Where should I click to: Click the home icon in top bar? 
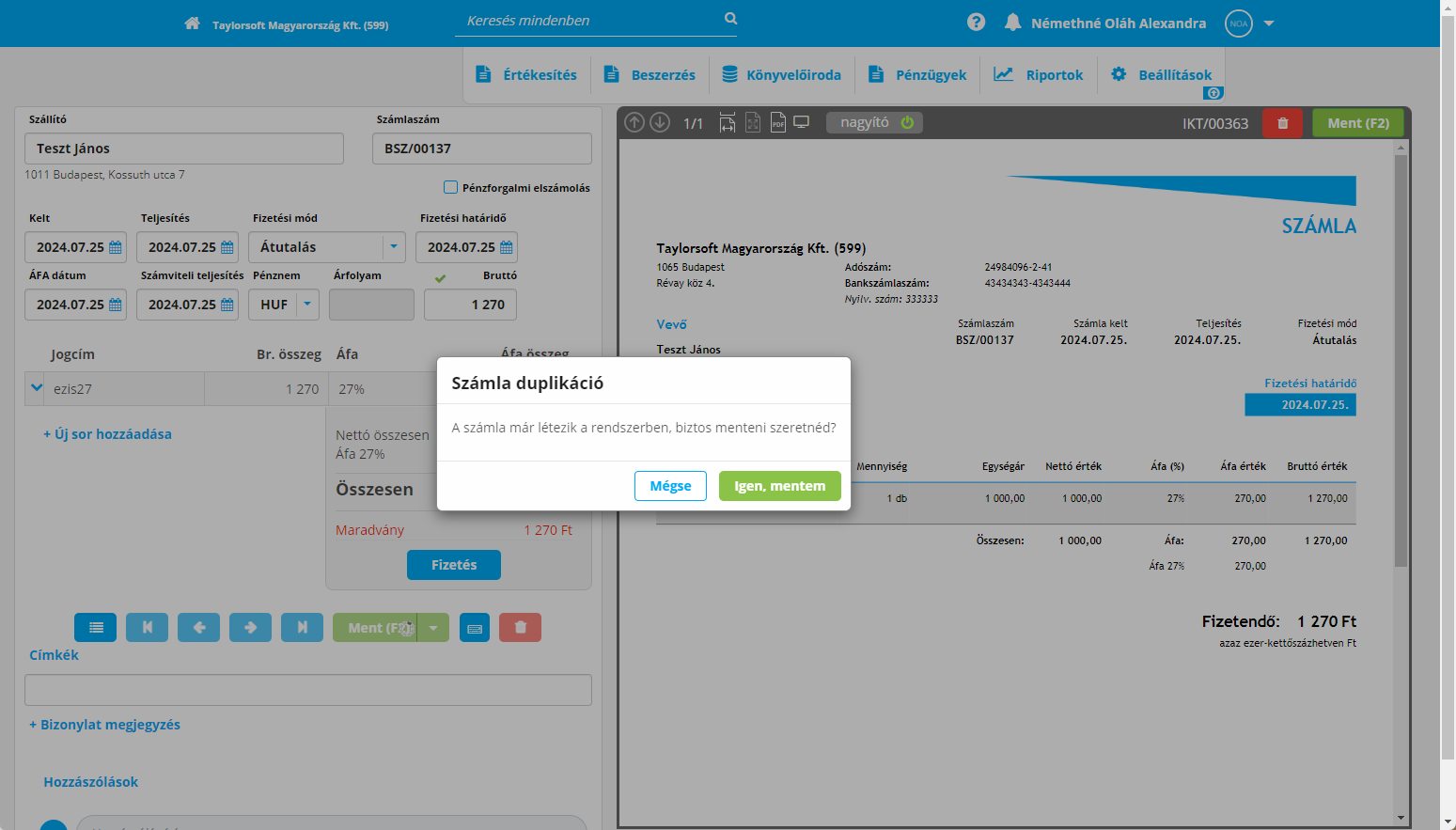(192, 23)
